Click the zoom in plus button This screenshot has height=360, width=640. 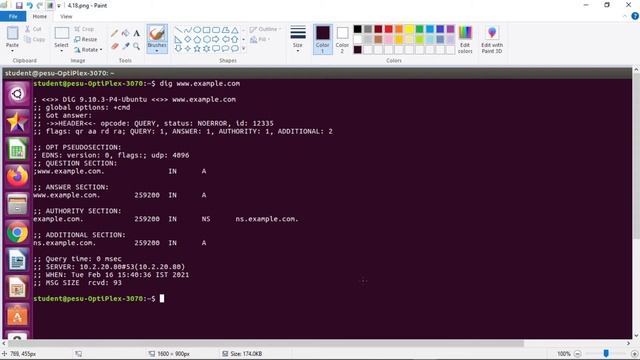point(635,354)
